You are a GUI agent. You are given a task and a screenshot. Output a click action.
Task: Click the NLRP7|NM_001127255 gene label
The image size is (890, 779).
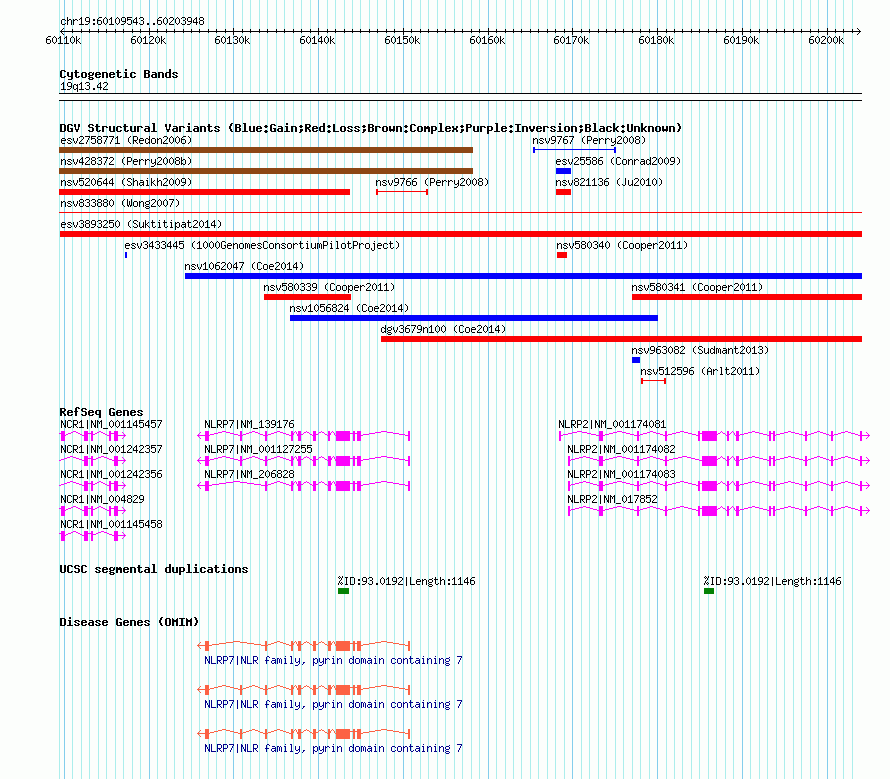(x=258, y=449)
